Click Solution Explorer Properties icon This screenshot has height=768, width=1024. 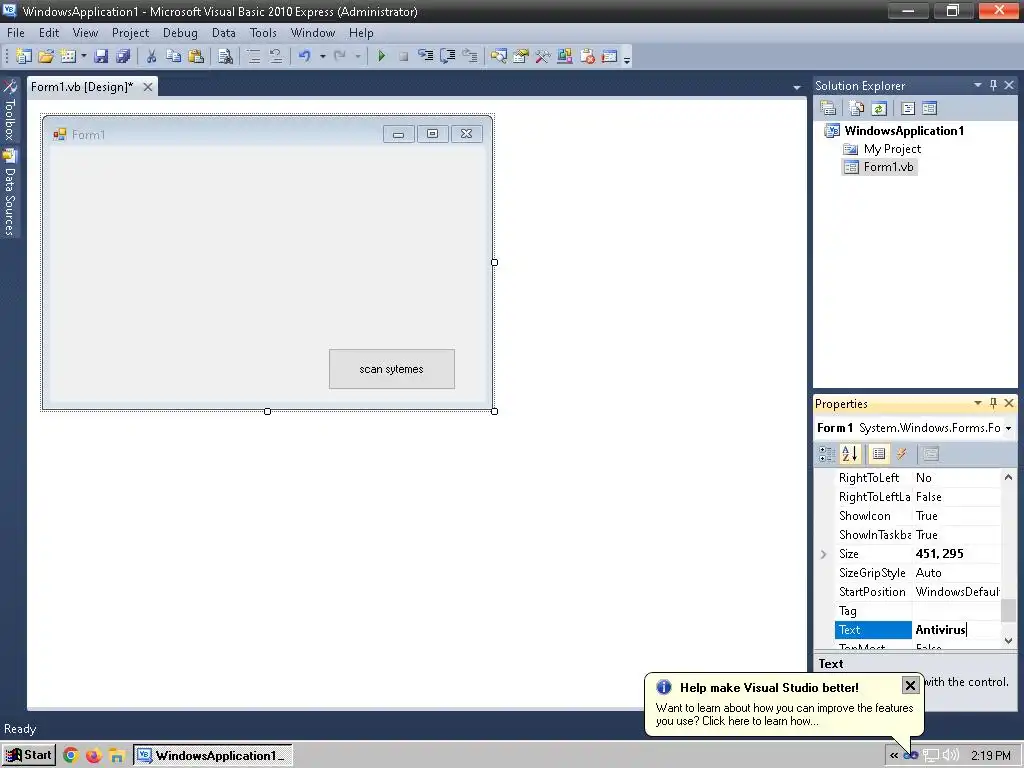tap(828, 108)
